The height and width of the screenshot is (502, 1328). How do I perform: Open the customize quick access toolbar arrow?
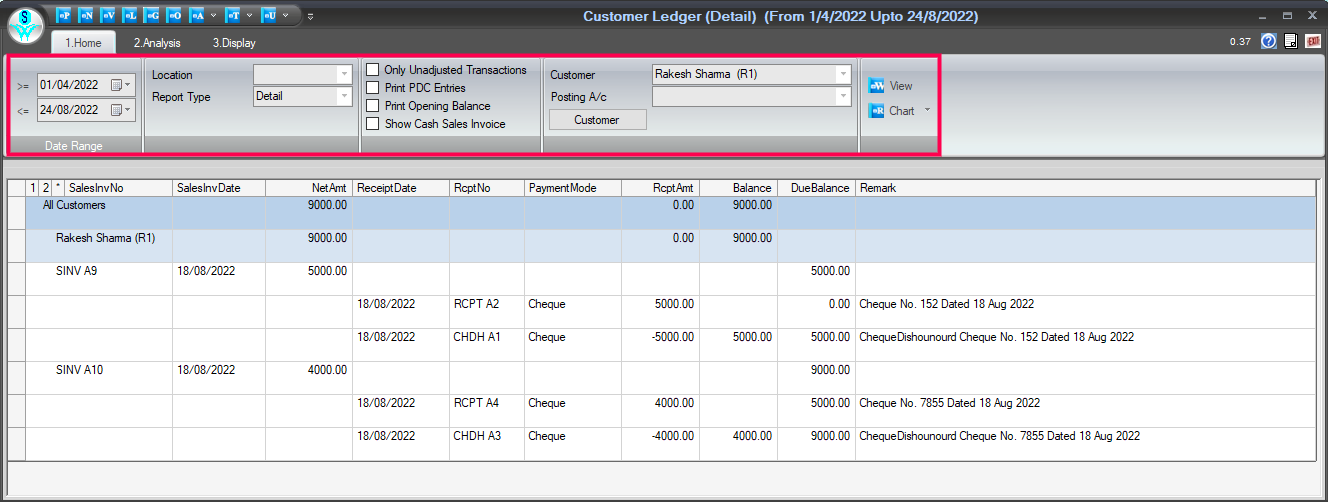point(310,16)
